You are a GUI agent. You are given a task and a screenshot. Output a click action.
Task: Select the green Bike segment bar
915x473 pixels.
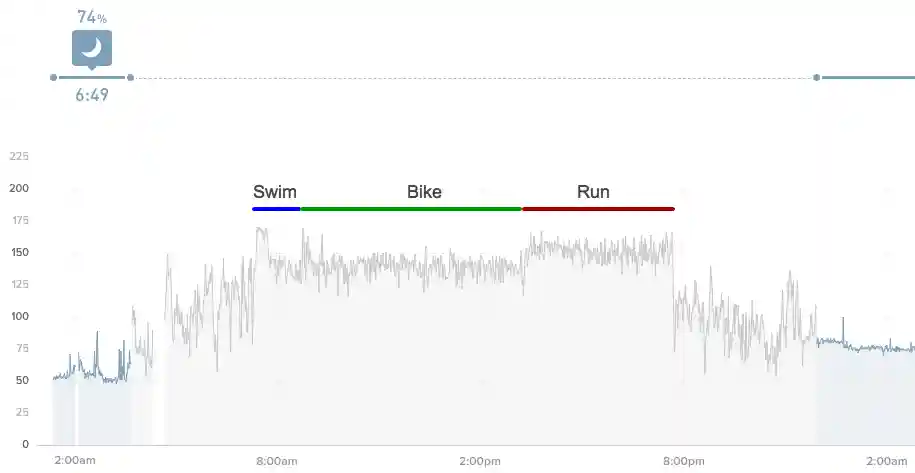tap(411, 209)
